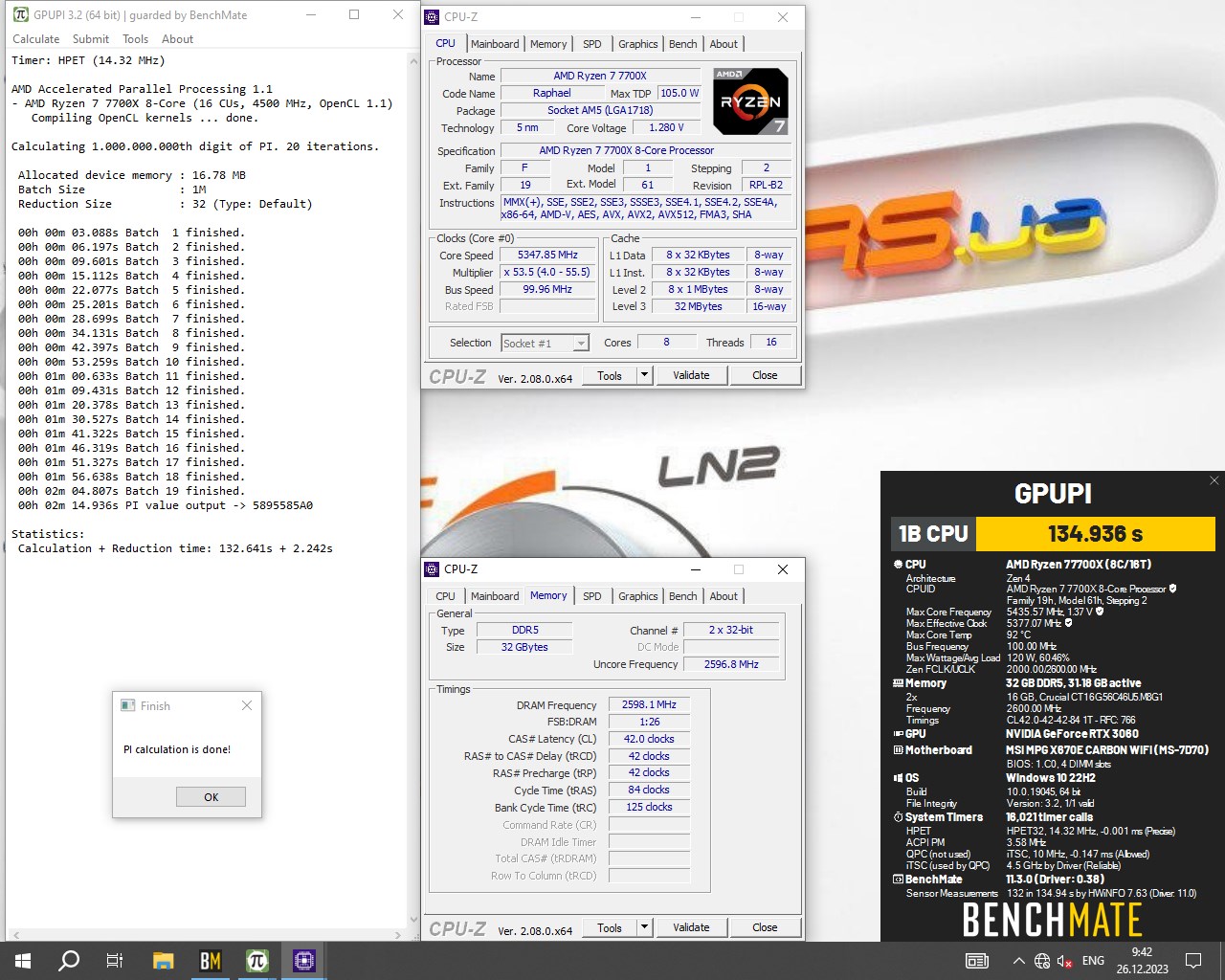Click the DRAM Frequency field 2598.1 MHz
This screenshot has height=980, width=1225.
[649, 704]
